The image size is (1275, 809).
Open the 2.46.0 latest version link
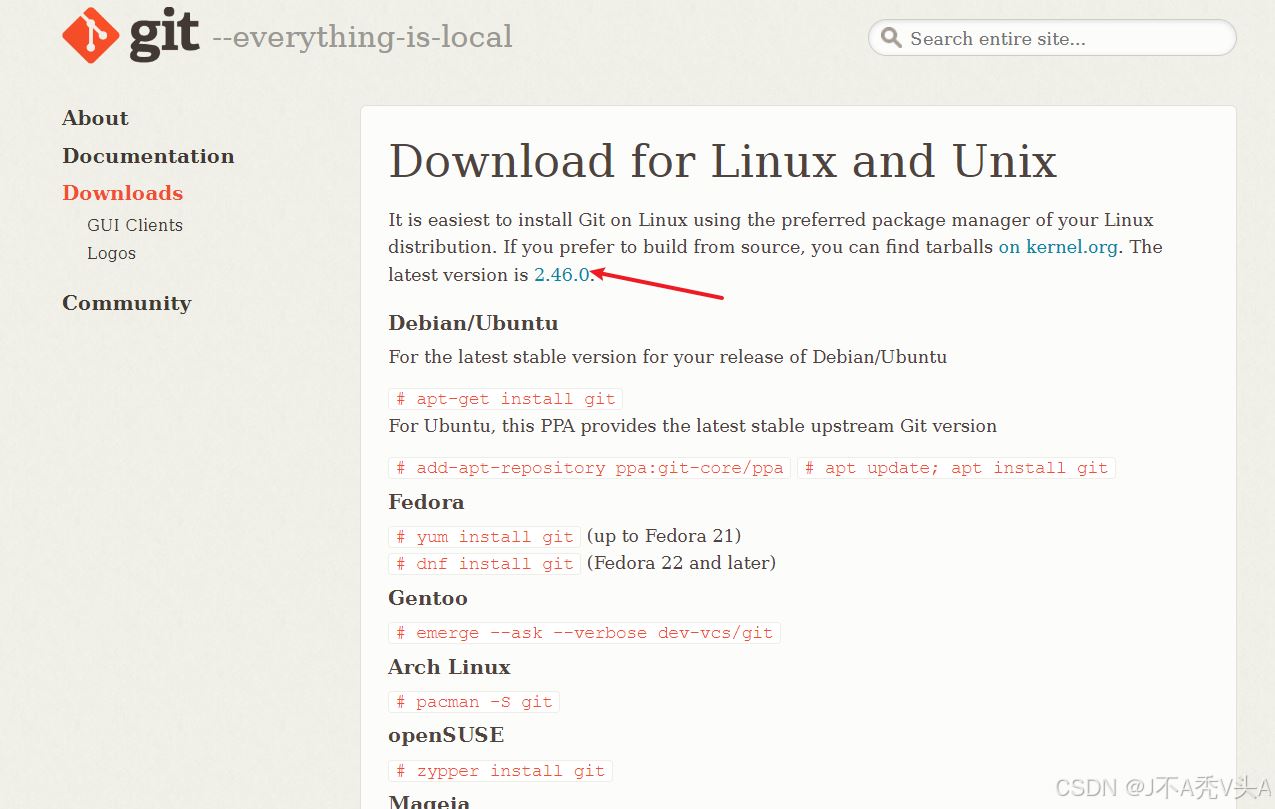562,275
